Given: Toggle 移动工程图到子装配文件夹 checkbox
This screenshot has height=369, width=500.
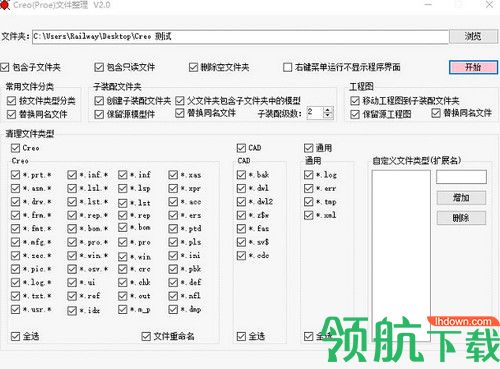Looking at the screenshot, I should point(355,101).
